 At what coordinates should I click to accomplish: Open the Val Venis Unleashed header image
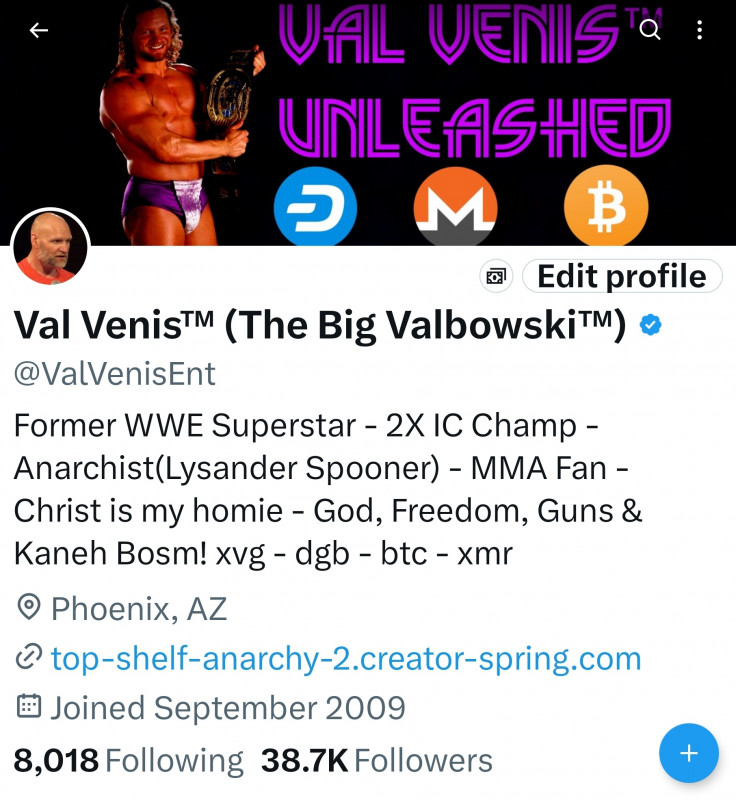pos(368,122)
